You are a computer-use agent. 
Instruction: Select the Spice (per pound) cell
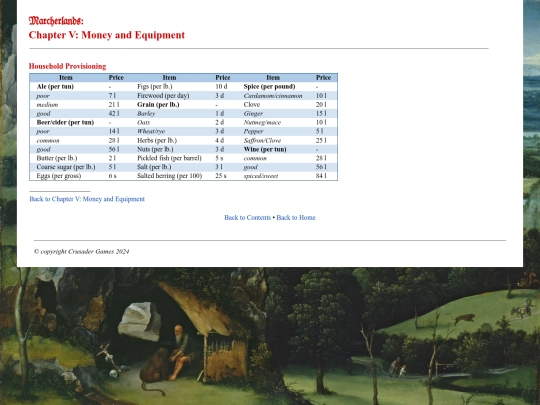[x=269, y=86]
